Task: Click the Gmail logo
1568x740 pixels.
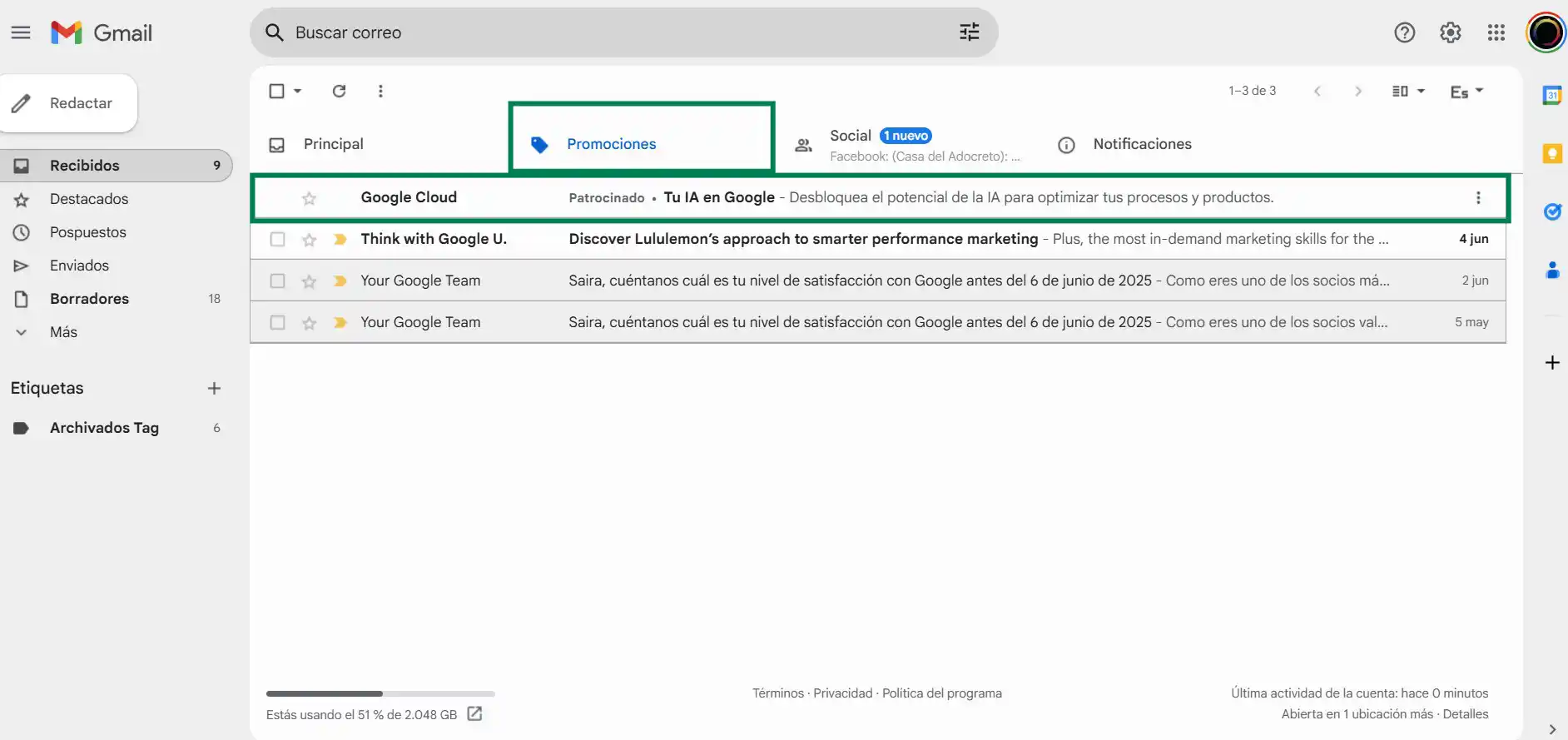Action: pyautogui.click(x=102, y=32)
